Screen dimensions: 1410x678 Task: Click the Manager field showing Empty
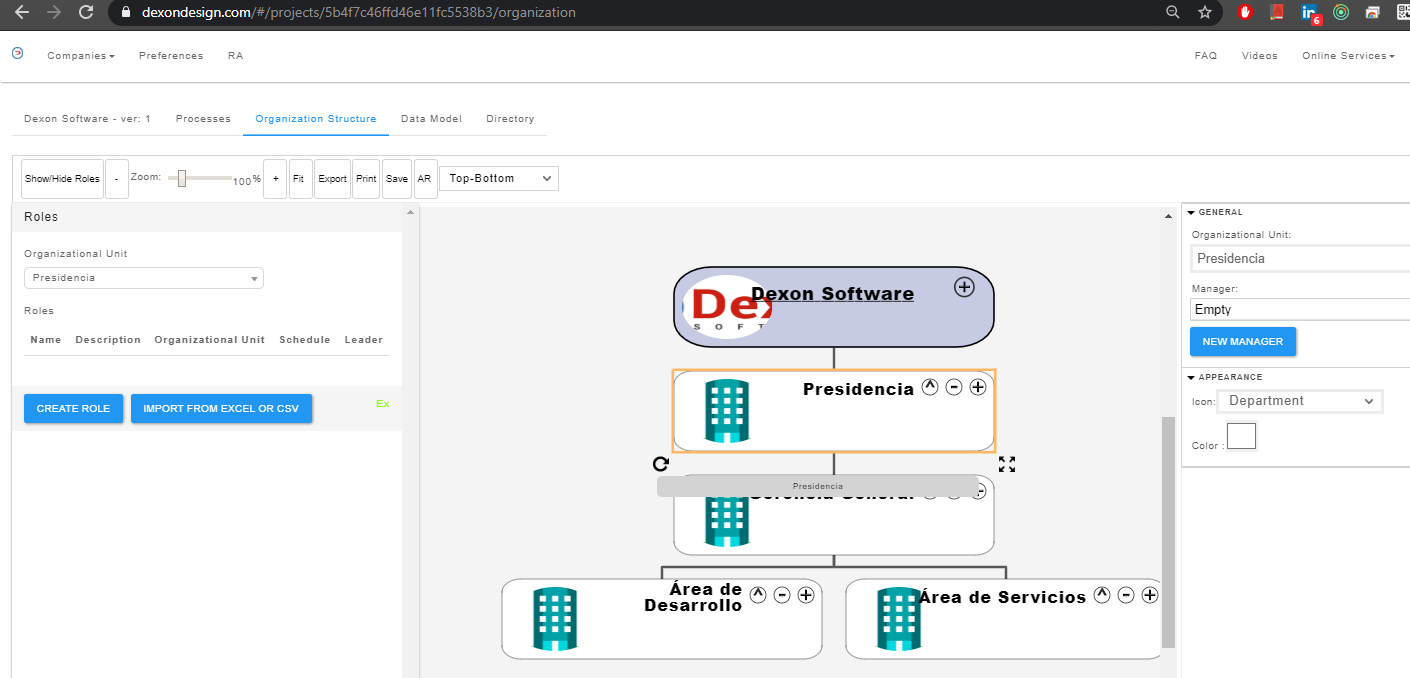(1300, 309)
